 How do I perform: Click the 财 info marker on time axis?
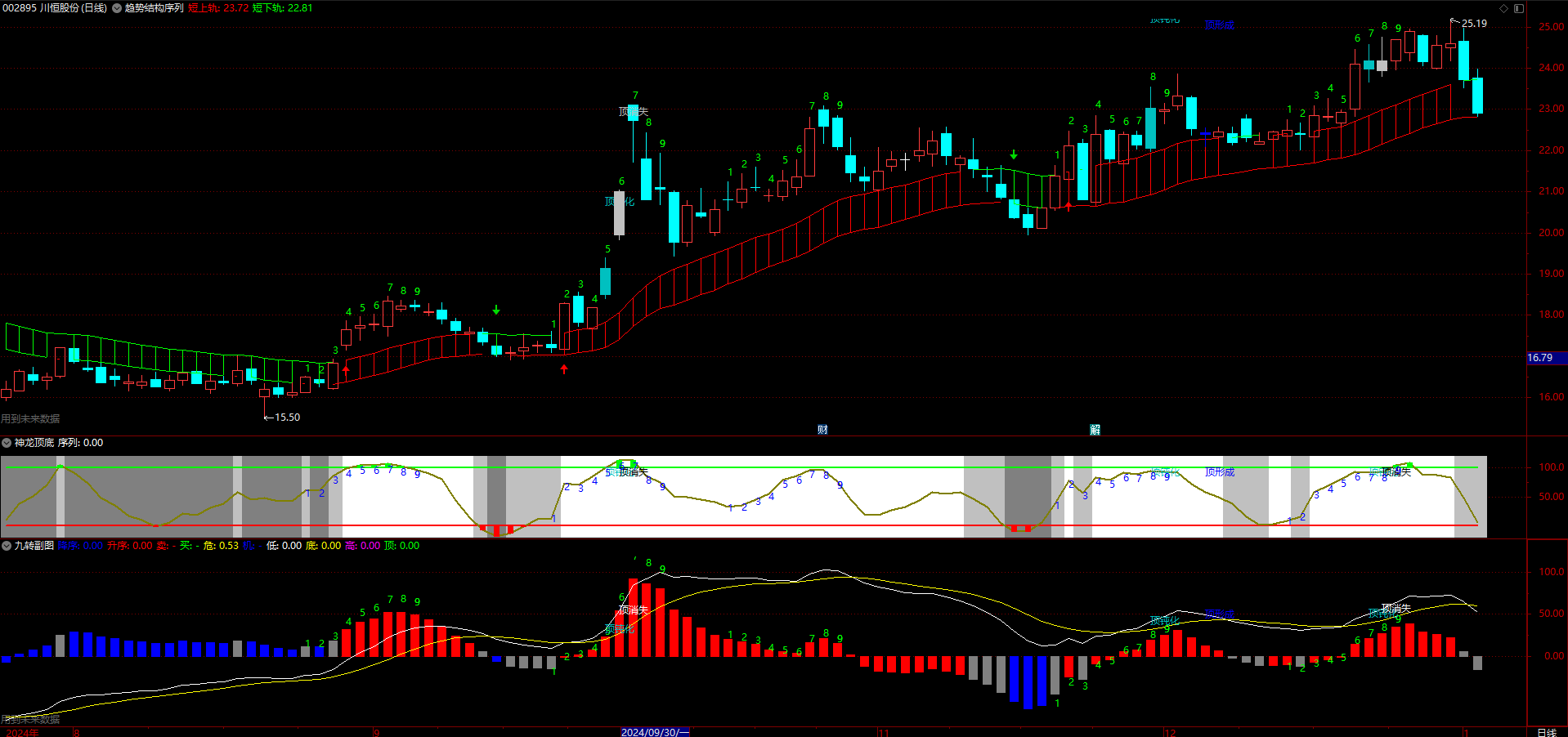822,430
